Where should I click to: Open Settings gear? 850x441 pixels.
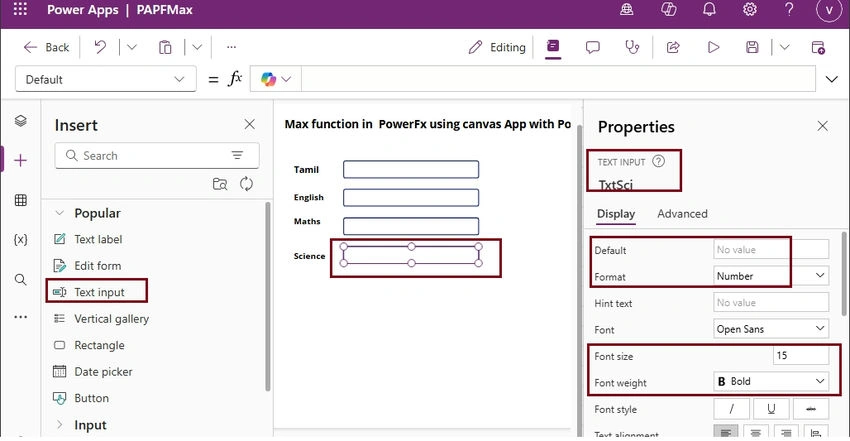[x=750, y=9]
